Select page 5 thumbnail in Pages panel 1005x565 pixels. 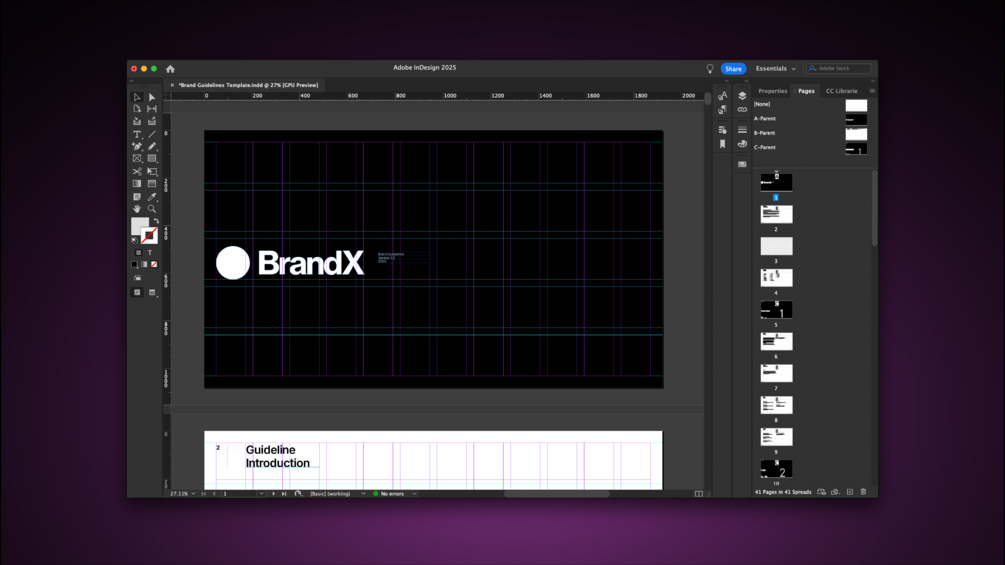click(776, 310)
